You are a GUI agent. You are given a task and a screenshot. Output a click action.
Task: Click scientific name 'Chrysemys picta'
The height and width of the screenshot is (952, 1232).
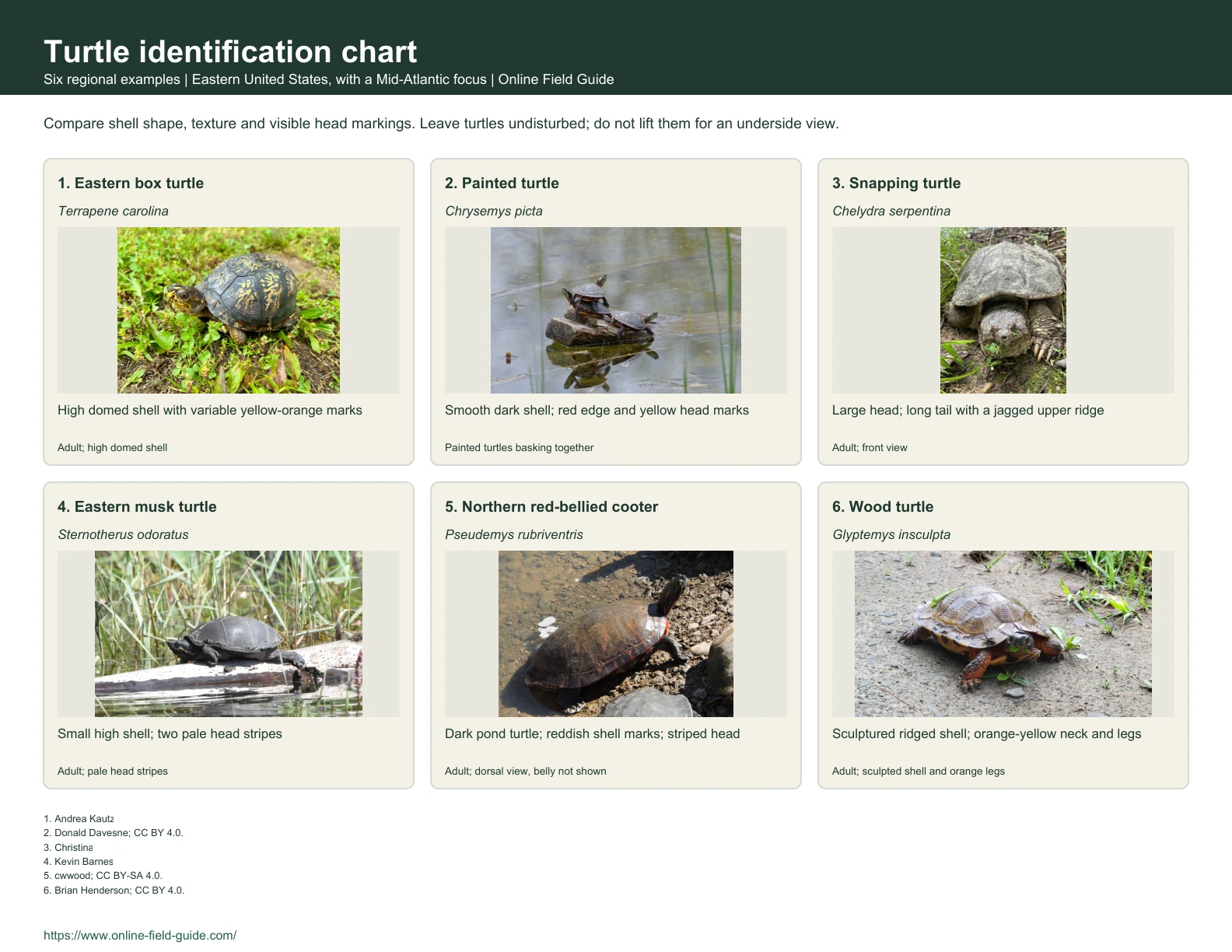(x=494, y=211)
